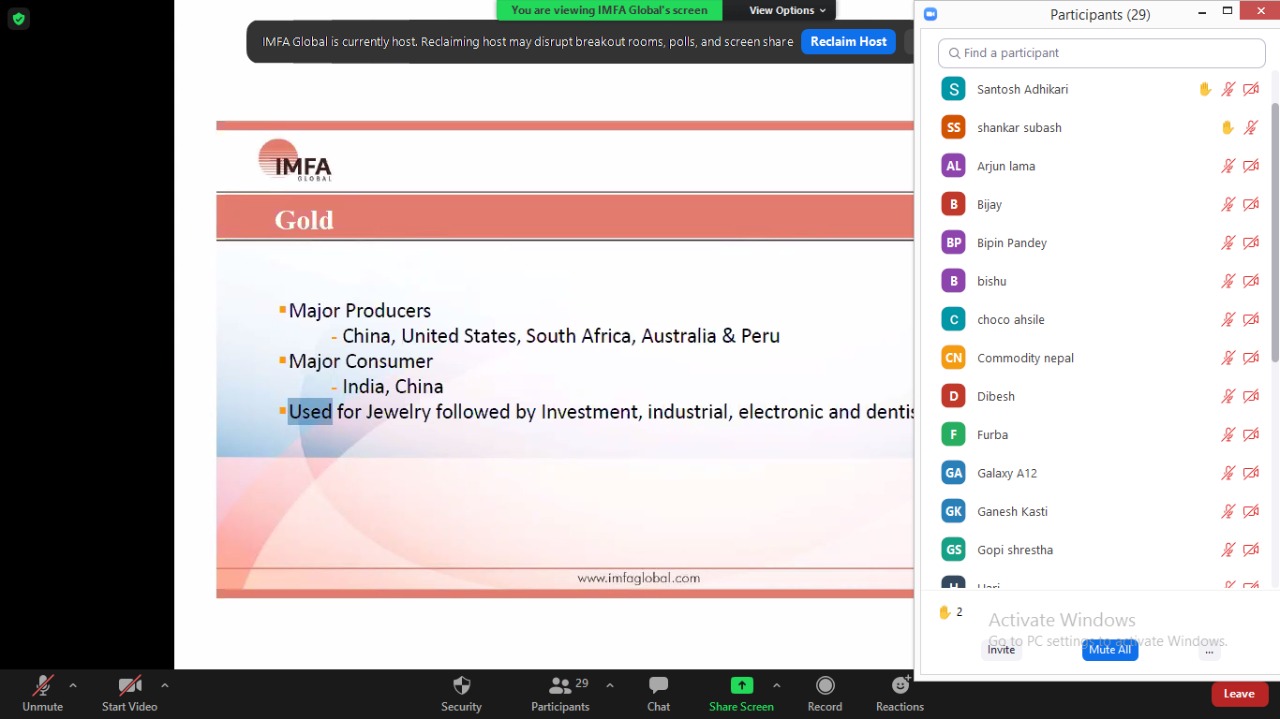Expand share options arrow next to Share Screen
Viewport: 1280px width, 719px height.
(777, 686)
